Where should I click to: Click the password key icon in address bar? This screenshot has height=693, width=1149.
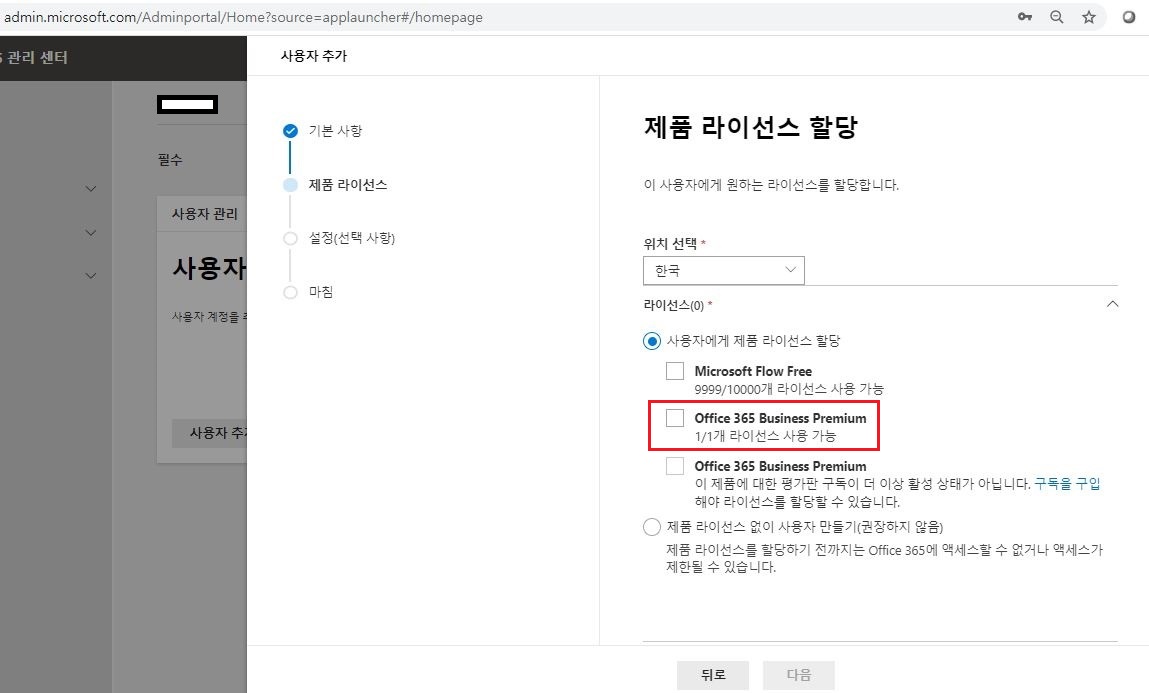pos(1024,17)
